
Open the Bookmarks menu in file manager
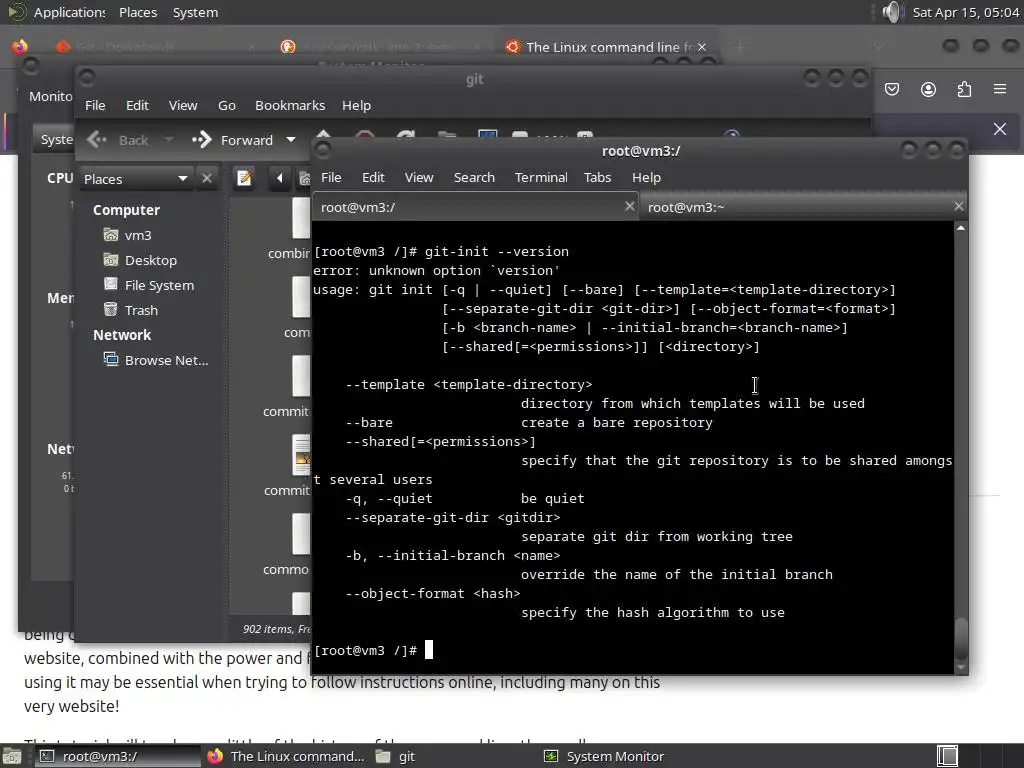[x=290, y=105]
